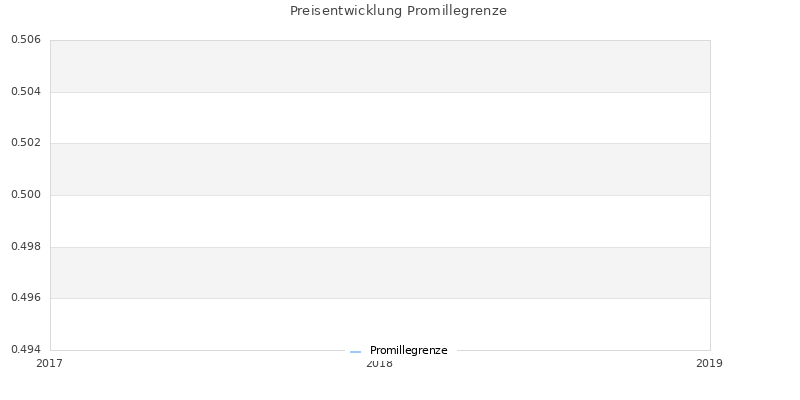800x400 pixels.
Task: Click the gray band between 0.496 and 0.498
Action: click(x=380, y=273)
